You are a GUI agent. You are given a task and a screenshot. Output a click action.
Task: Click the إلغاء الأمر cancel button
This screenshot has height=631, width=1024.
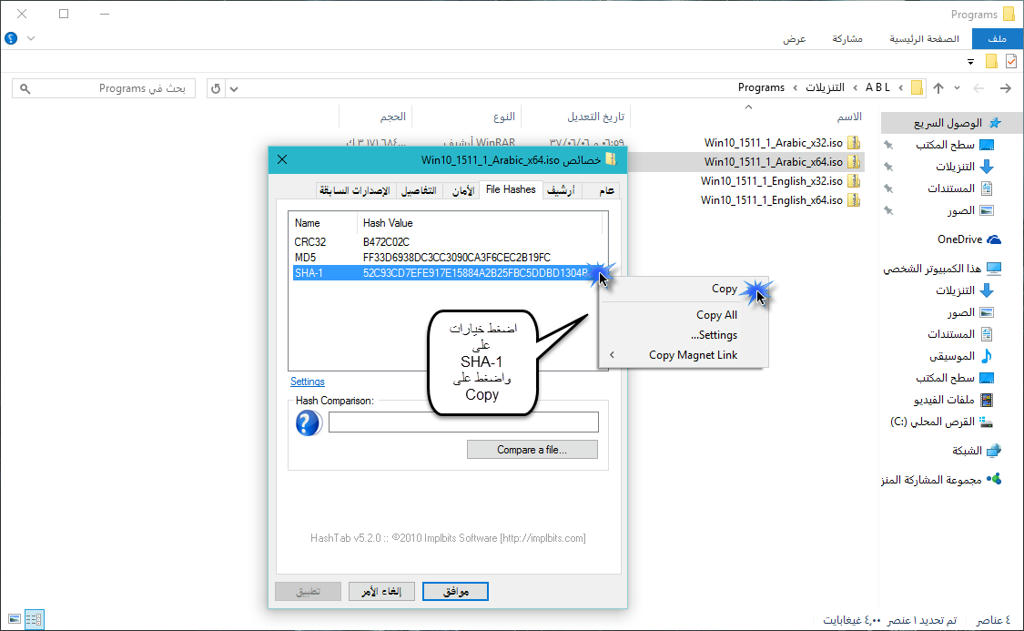coord(381,591)
